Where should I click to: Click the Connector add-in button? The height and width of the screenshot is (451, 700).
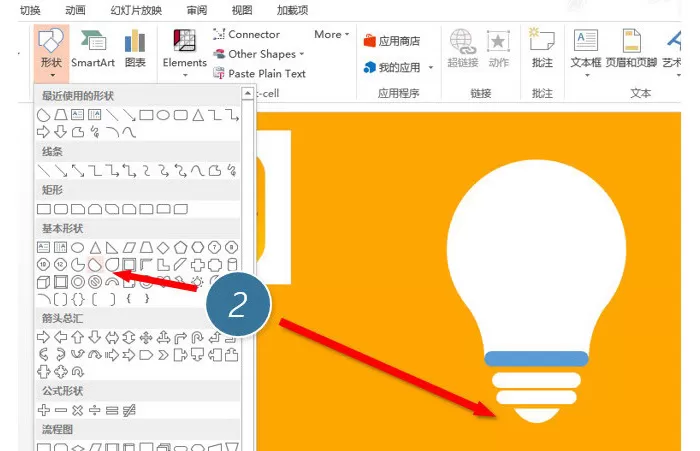pyautogui.click(x=246, y=34)
